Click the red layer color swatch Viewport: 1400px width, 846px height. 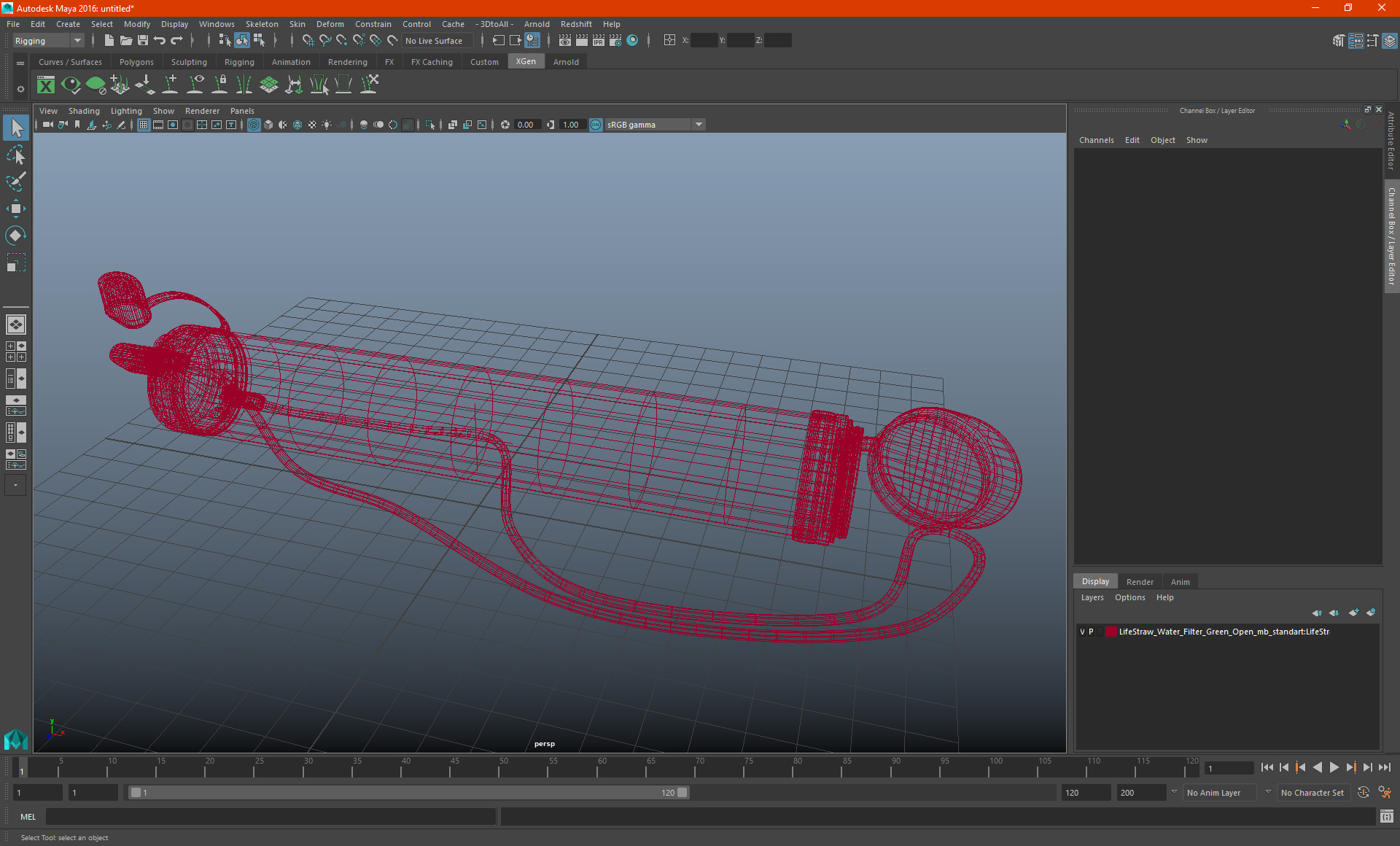tap(1111, 632)
